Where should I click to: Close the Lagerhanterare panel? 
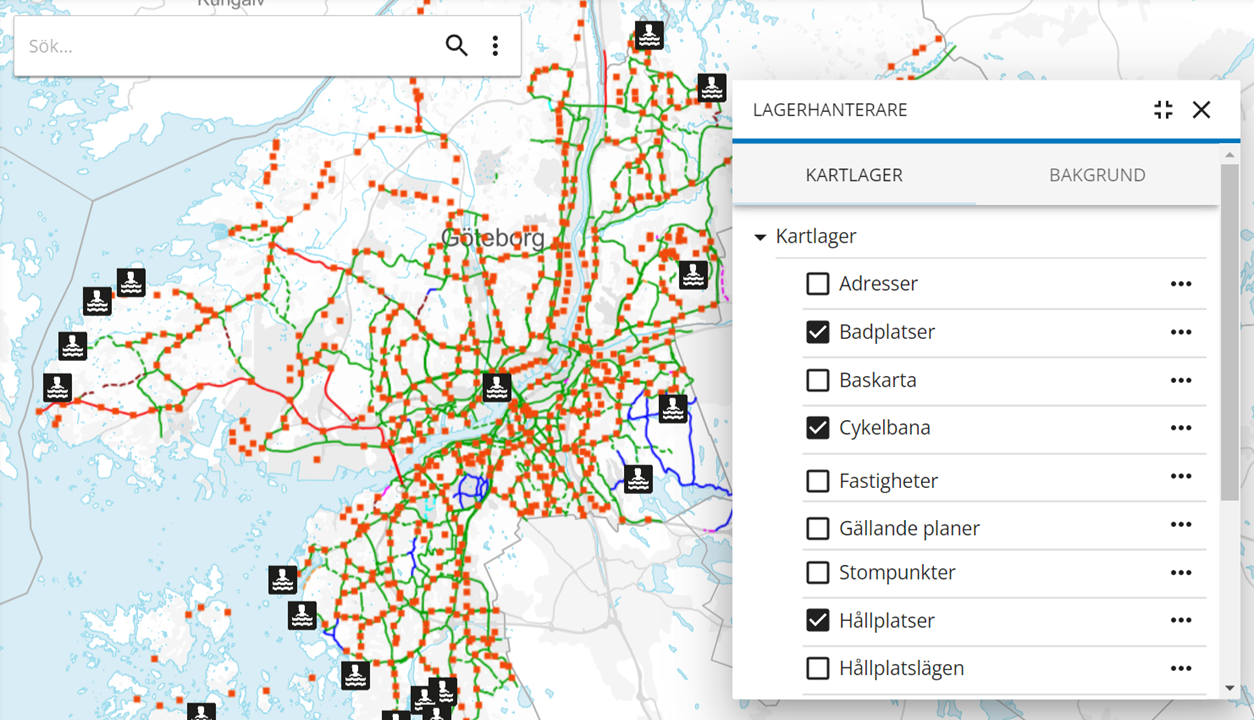click(1201, 110)
